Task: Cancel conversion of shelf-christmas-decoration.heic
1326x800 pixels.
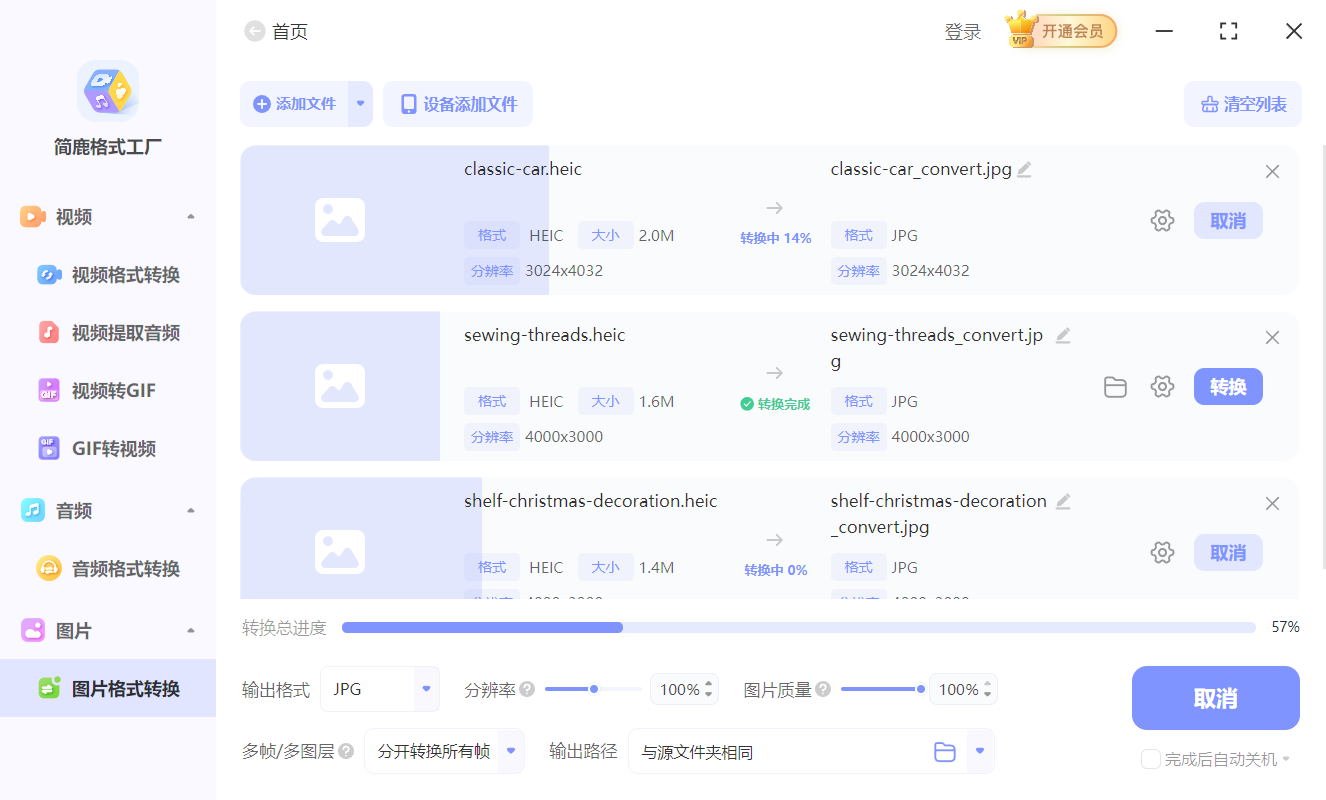Action: coord(1228,553)
